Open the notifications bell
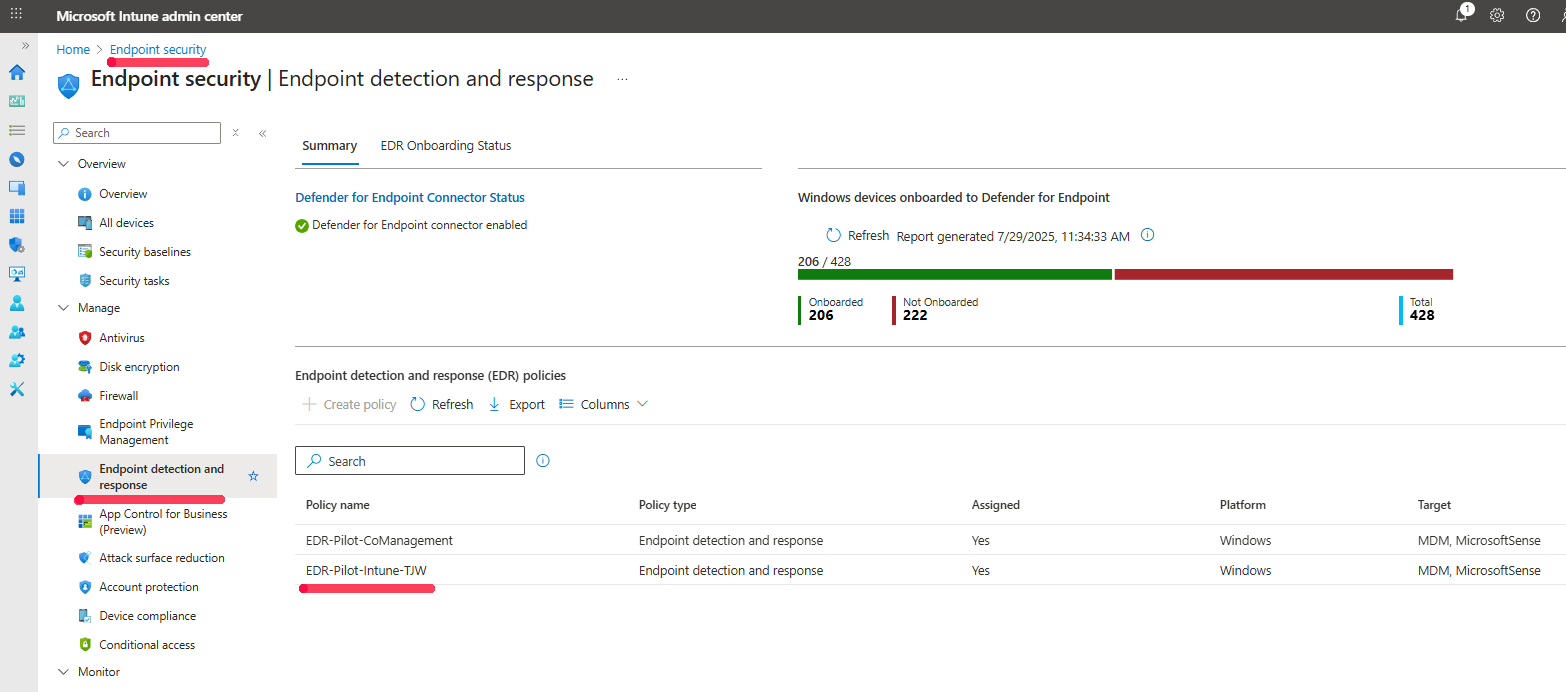The height and width of the screenshot is (692, 1566). tap(1462, 15)
